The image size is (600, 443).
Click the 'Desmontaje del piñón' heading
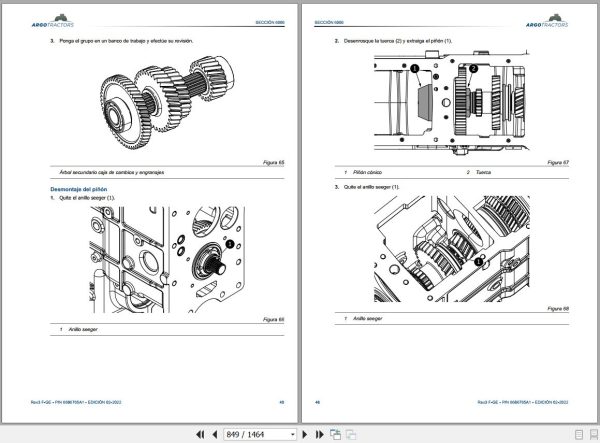[79, 189]
